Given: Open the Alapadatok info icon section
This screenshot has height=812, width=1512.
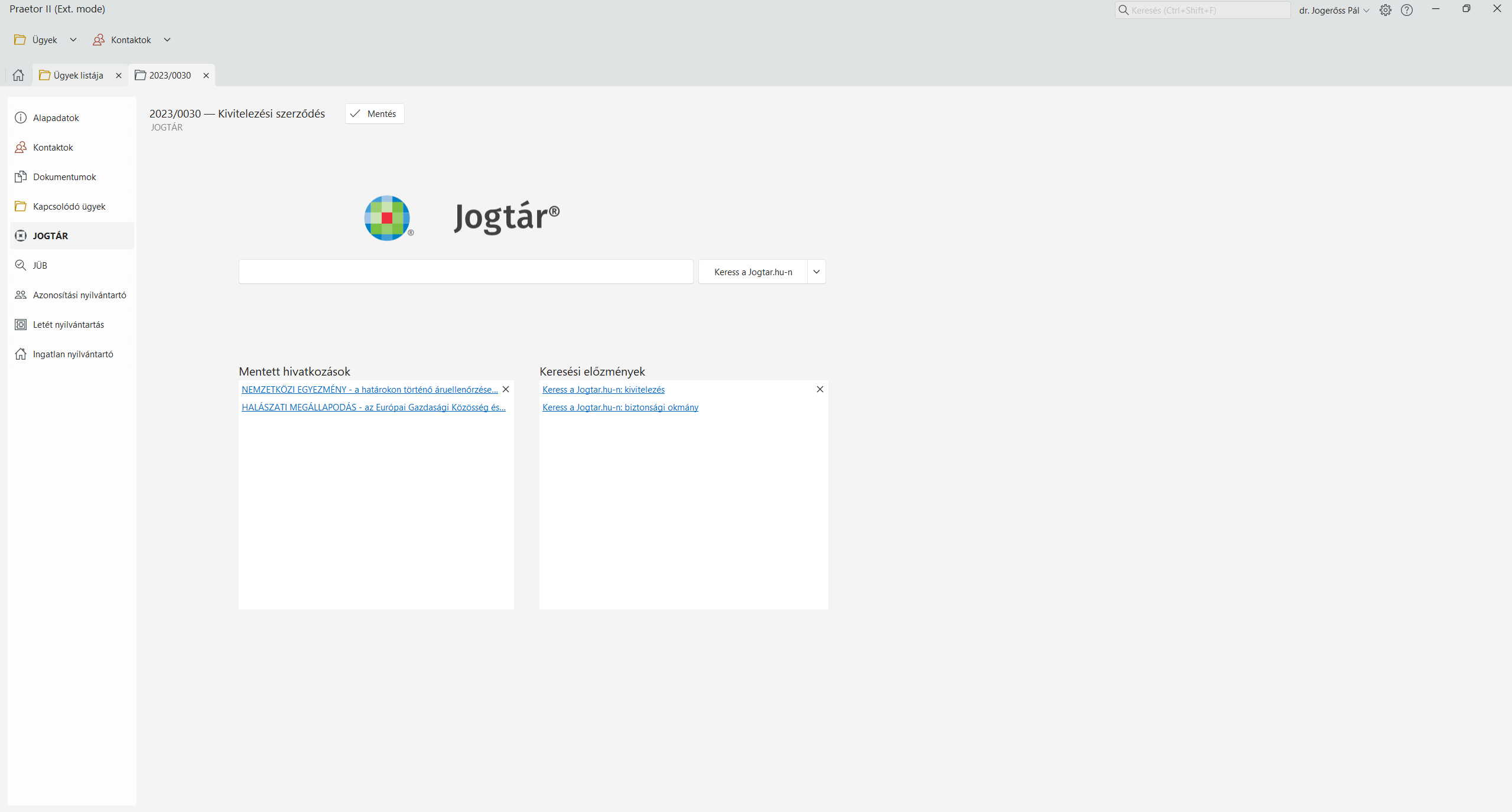Looking at the screenshot, I should (x=21, y=118).
